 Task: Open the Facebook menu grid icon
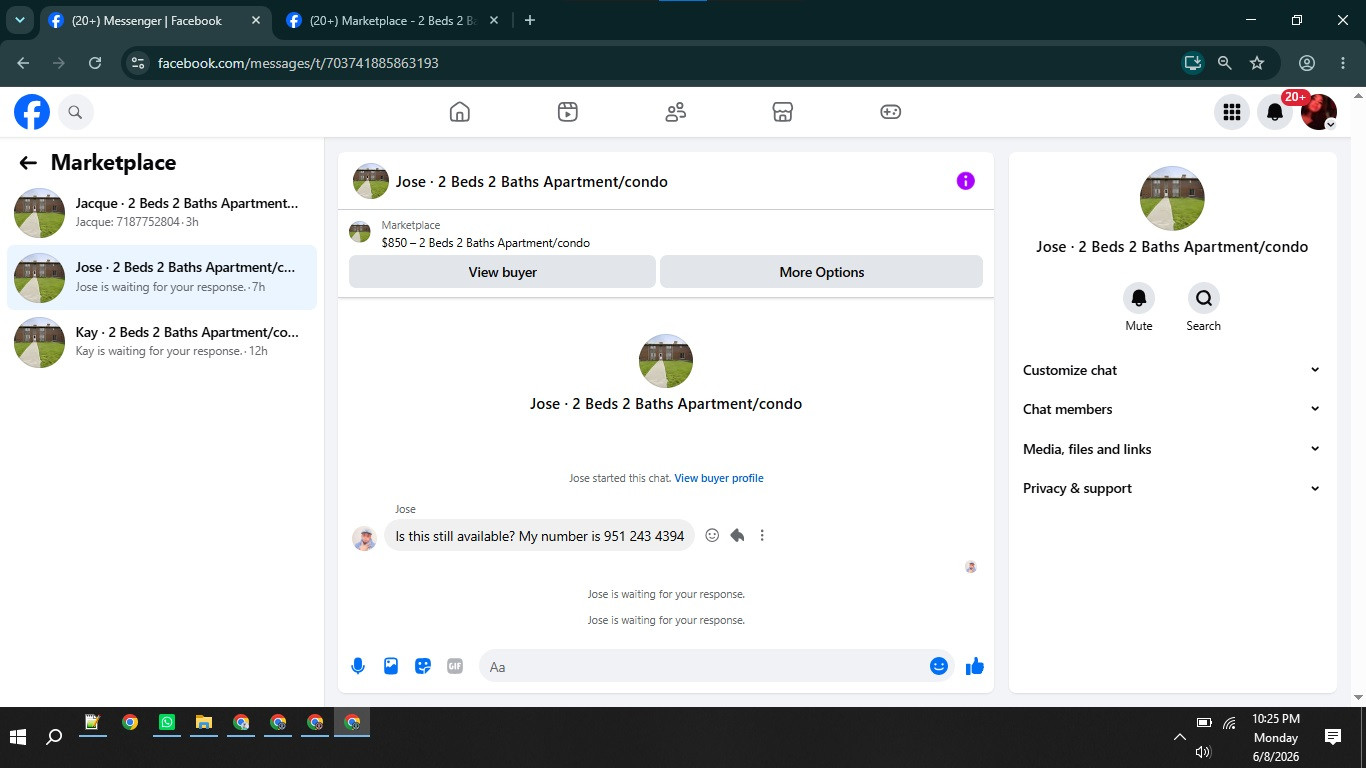point(1232,112)
